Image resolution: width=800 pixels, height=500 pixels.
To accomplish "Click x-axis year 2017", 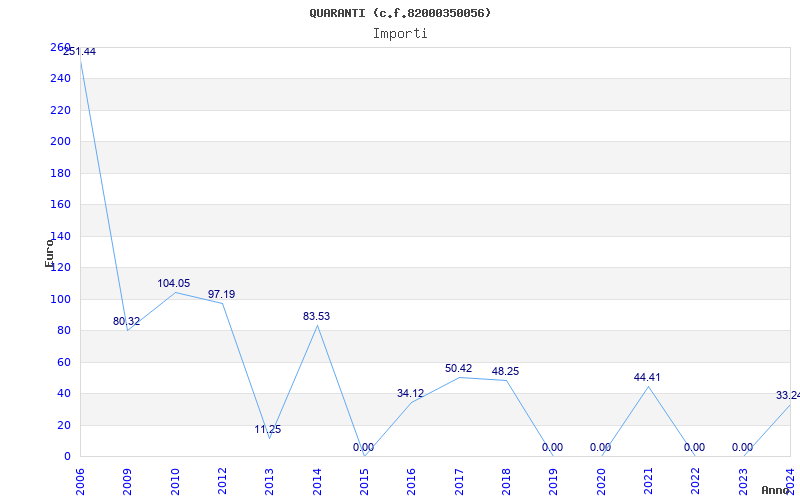I will [459, 481].
